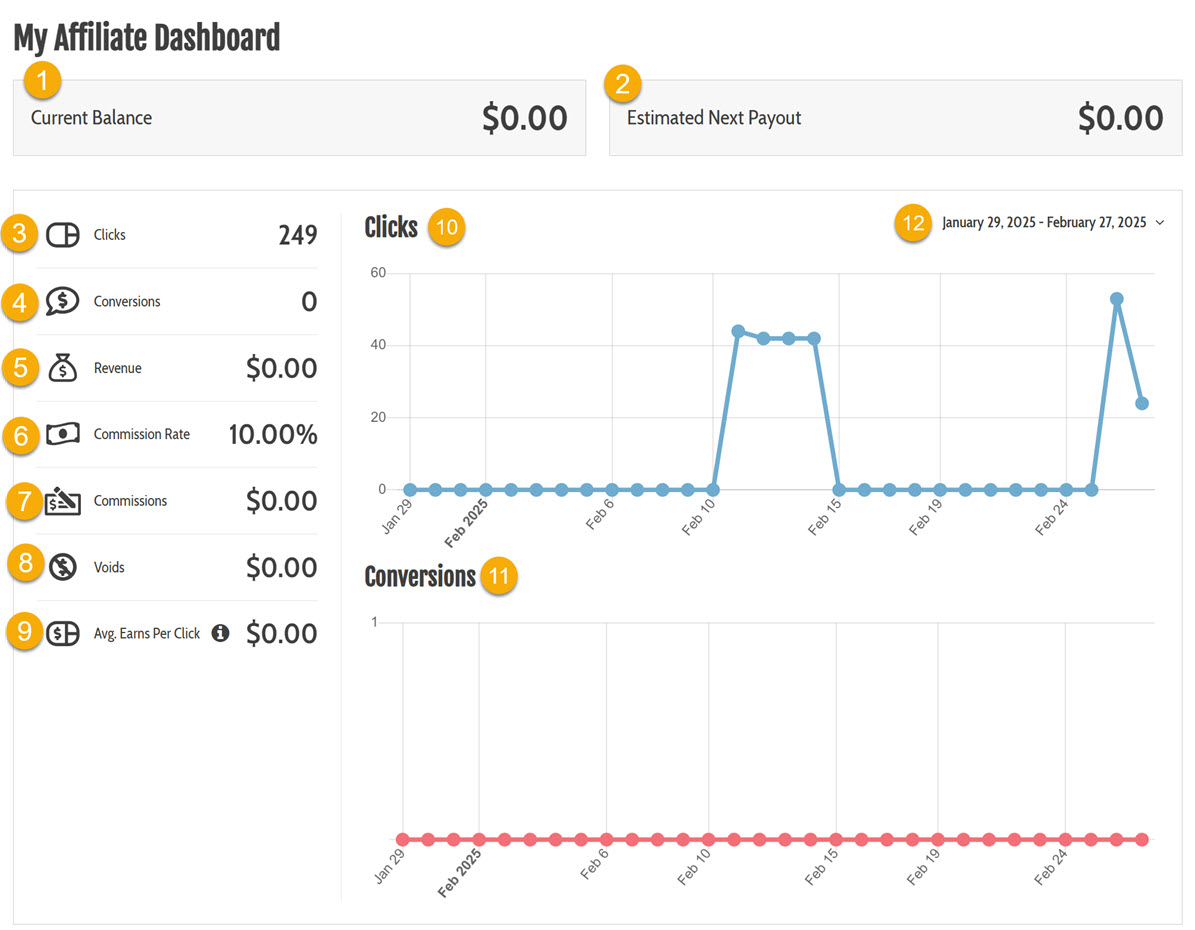Click the Avg. Earns Per Click icon
Image resolution: width=1195 pixels, height=930 pixels.
pos(63,633)
